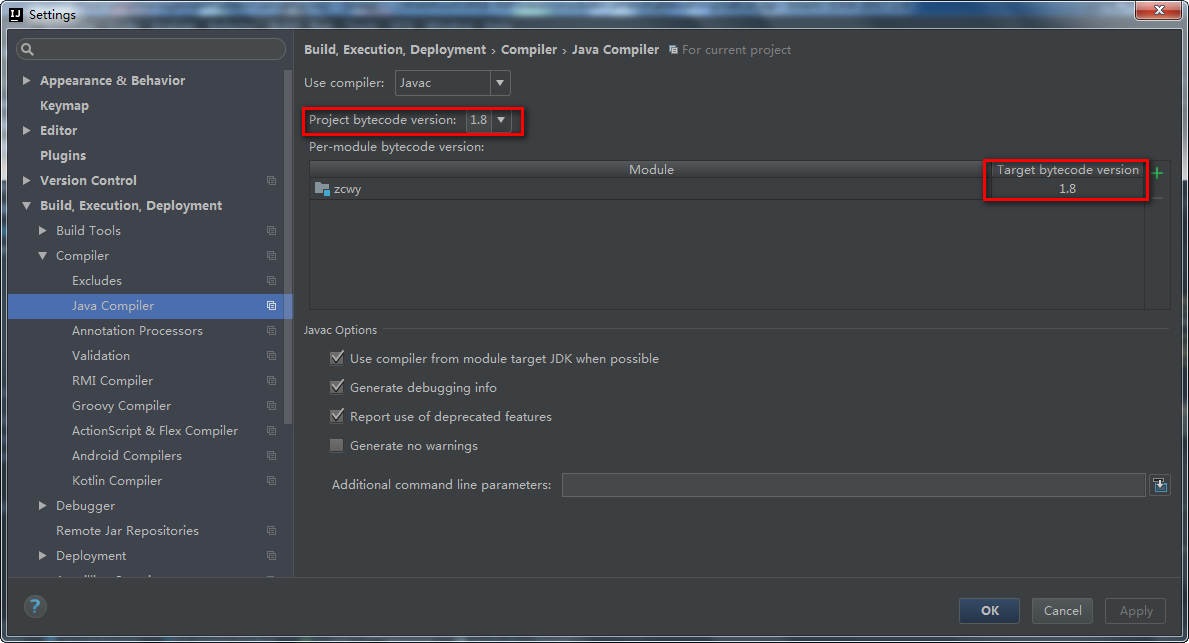Click the help question mark icon

[35, 606]
